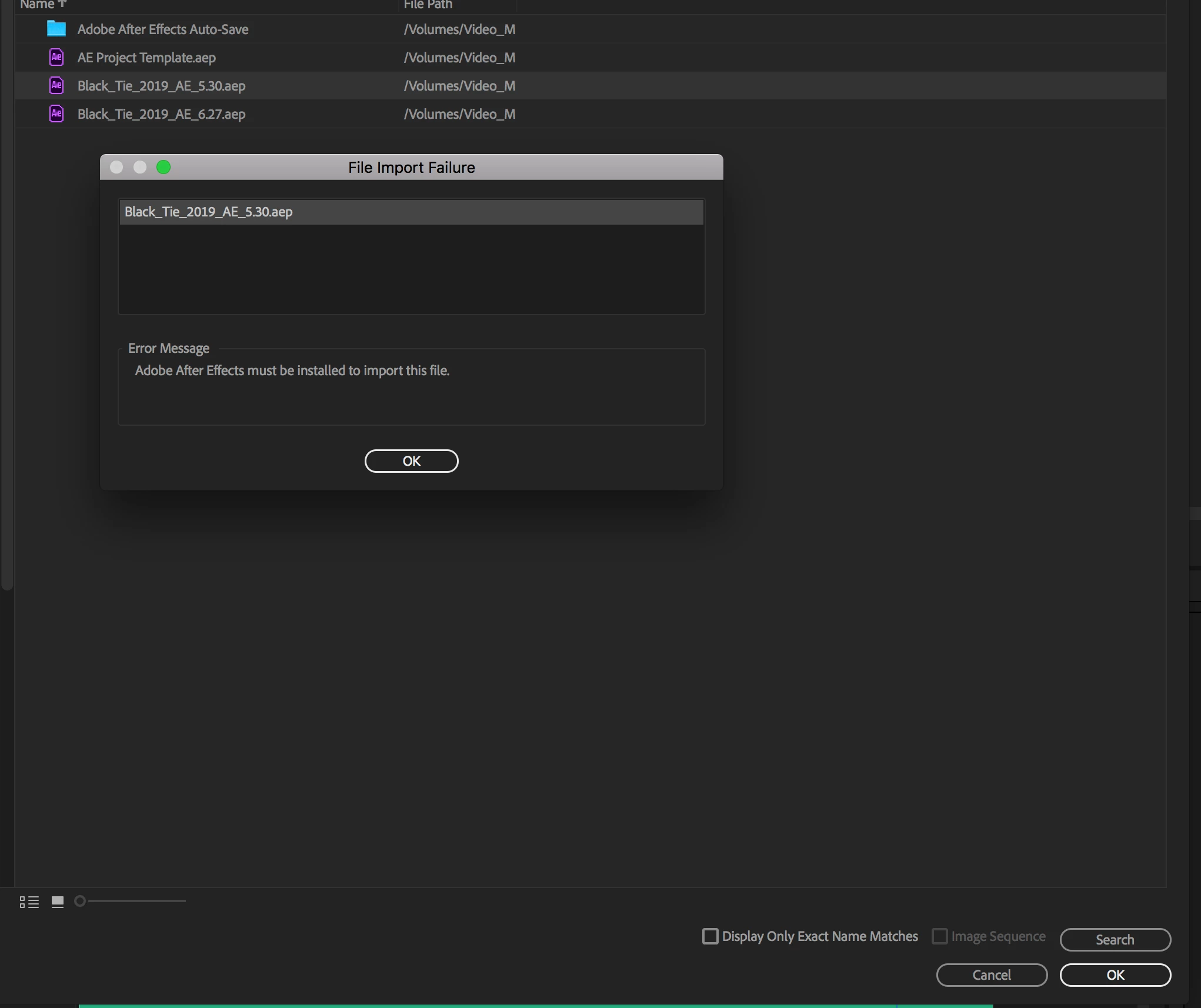Click the thumbnail size slider handle
Viewport: 1201px width, 1008px height.
80,901
